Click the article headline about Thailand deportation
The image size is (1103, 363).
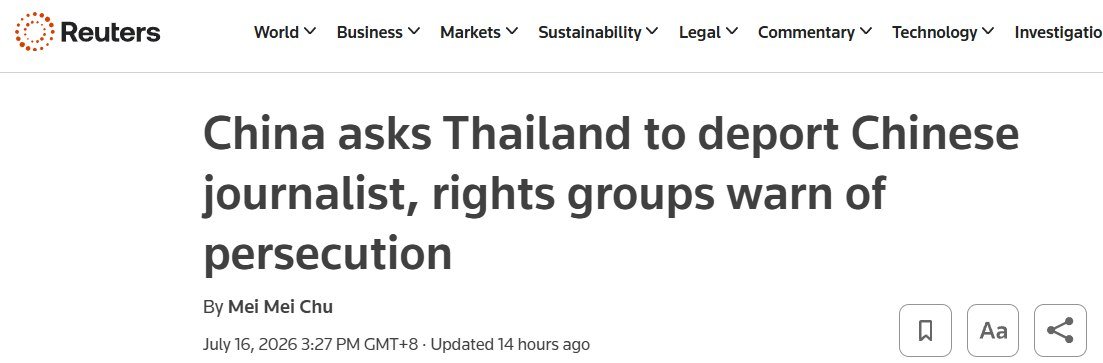click(611, 193)
